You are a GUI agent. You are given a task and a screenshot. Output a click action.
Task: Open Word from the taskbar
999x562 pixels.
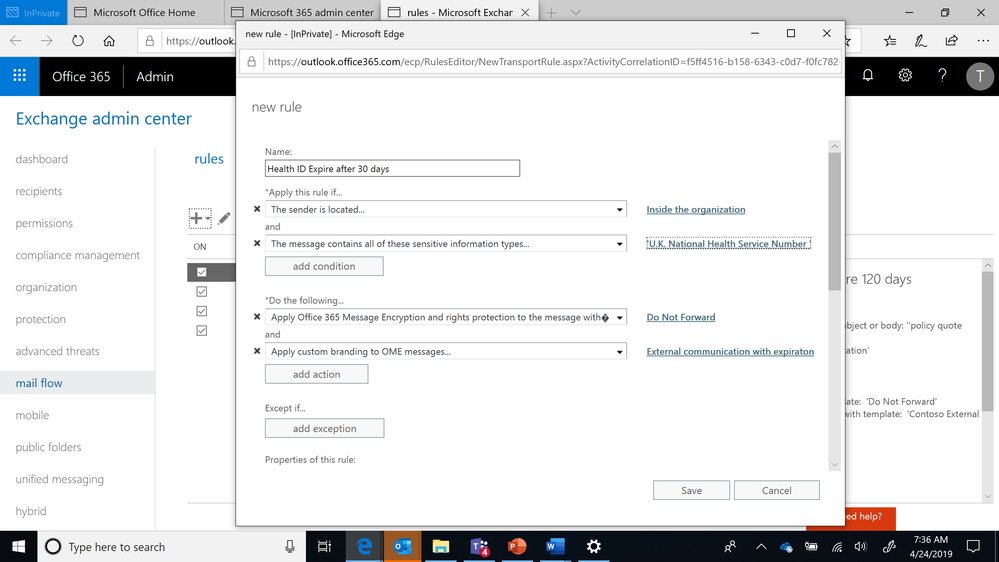click(x=555, y=546)
